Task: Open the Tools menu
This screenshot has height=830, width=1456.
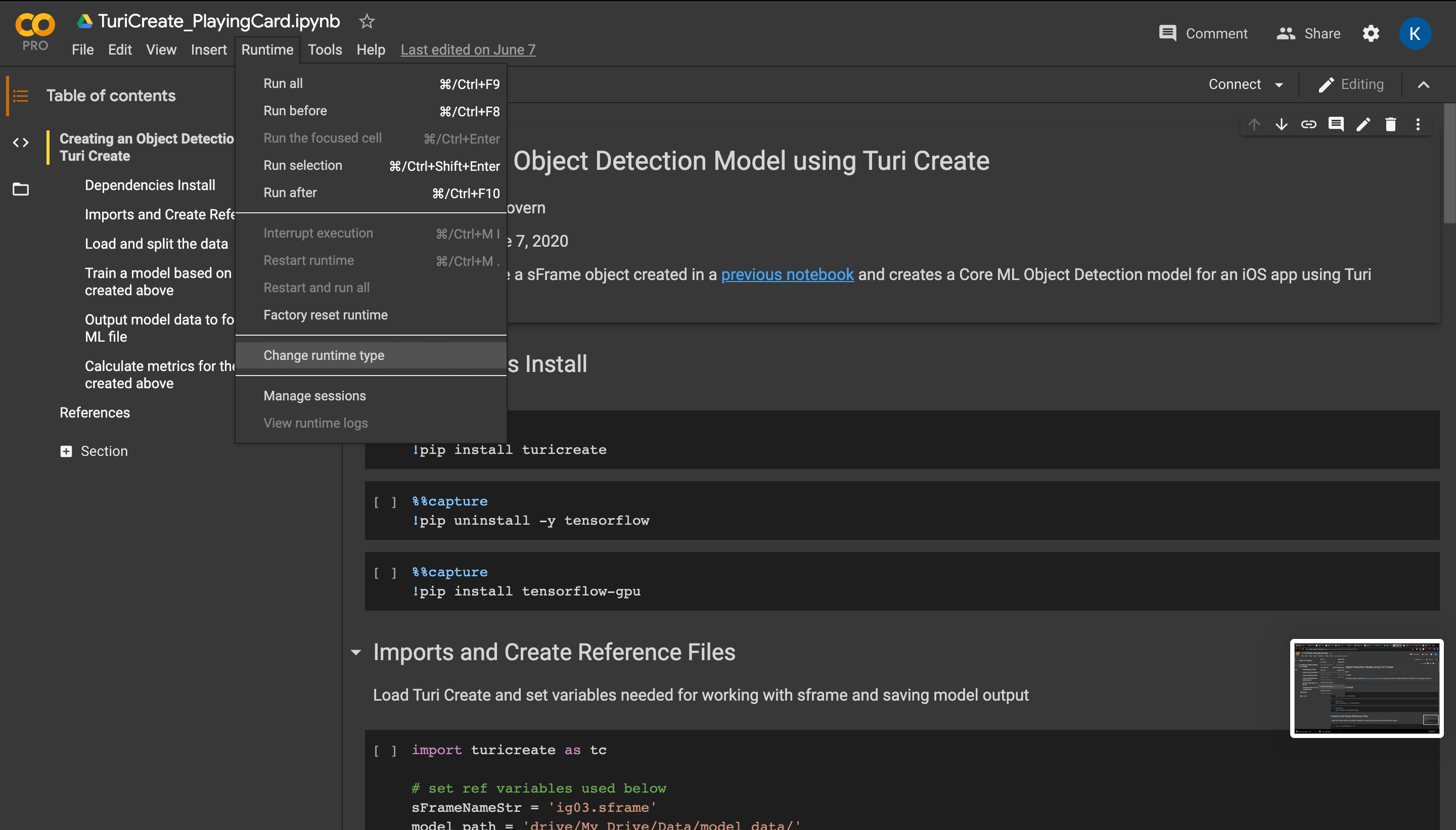Action: (325, 50)
